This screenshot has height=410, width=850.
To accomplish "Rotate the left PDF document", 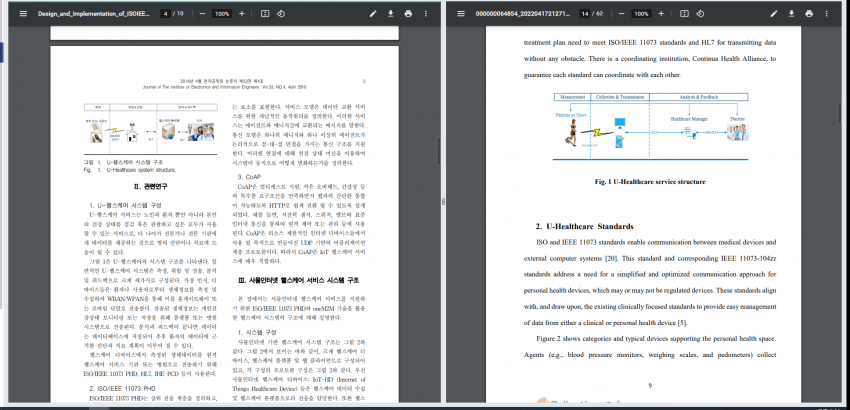I will click(281, 14).
